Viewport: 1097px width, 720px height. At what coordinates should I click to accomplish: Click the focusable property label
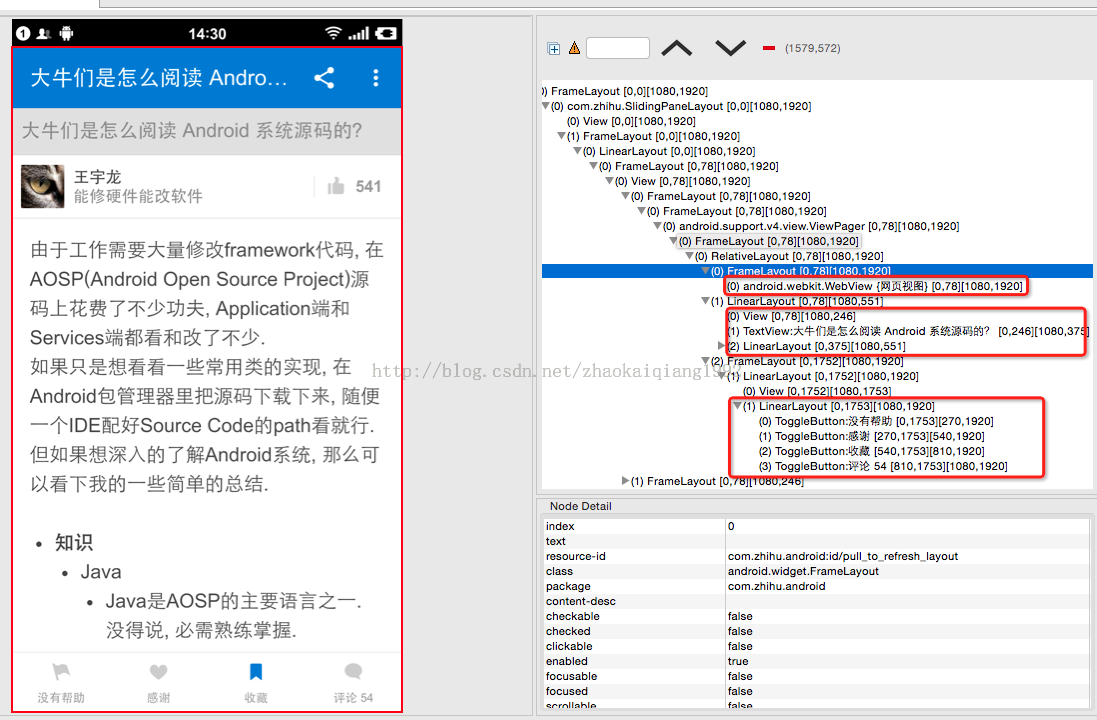click(x=571, y=677)
